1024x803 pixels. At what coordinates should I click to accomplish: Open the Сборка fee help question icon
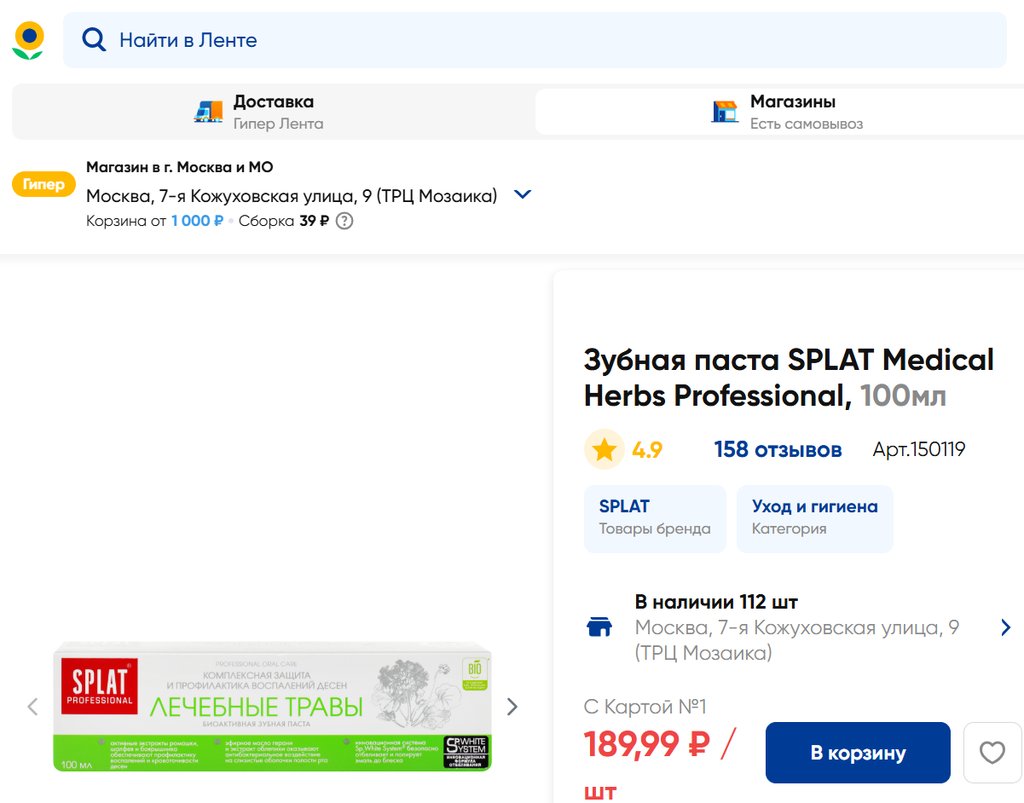click(x=344, y=221)
